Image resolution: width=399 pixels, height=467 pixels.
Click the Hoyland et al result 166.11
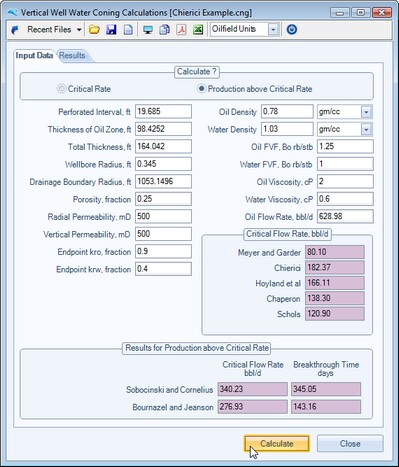click(335, 283)
